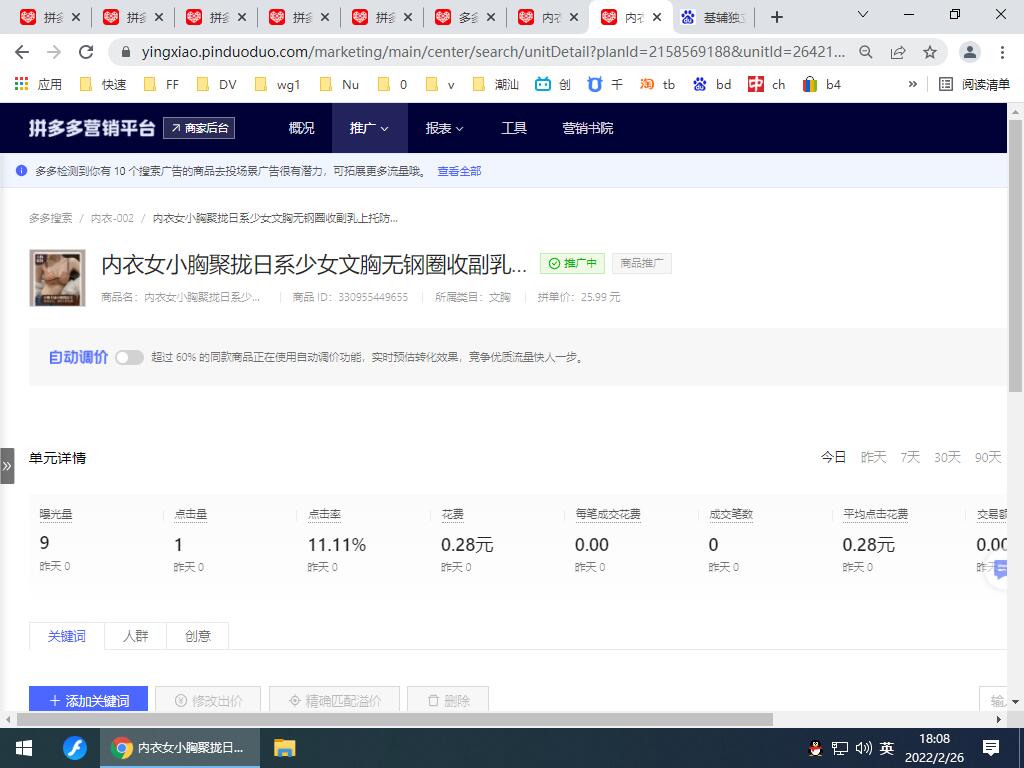
Task: Open the 应用 apps shortcut
Action: (x=39, y=84)
